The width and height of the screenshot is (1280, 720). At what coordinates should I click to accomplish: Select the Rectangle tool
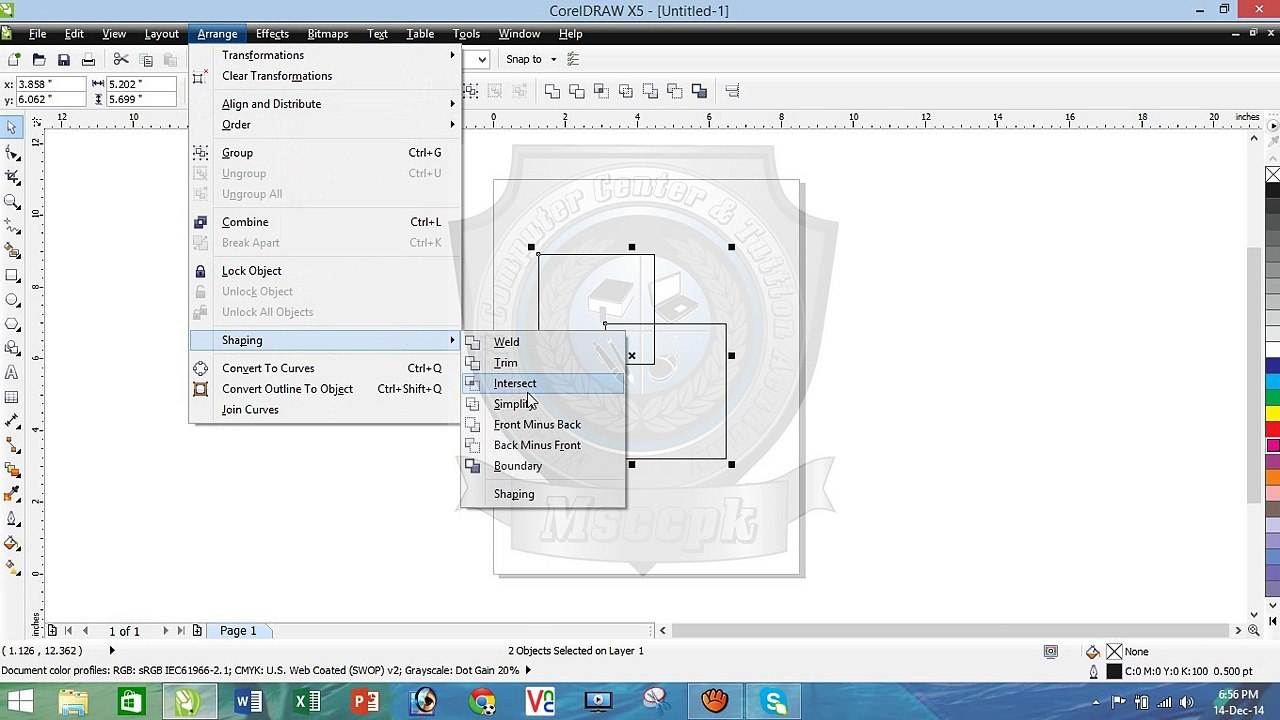click(12, 275)
